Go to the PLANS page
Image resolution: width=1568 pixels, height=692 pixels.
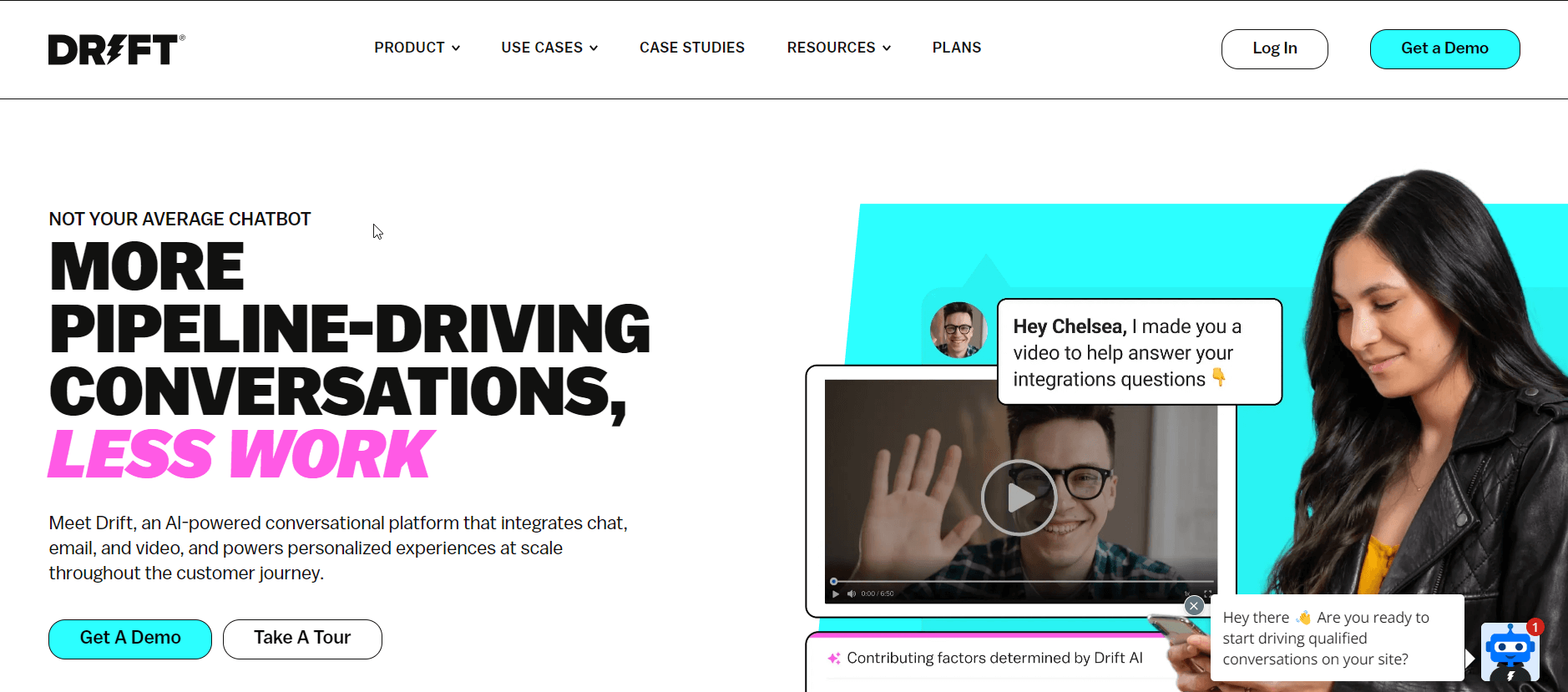tap(957, 48)
